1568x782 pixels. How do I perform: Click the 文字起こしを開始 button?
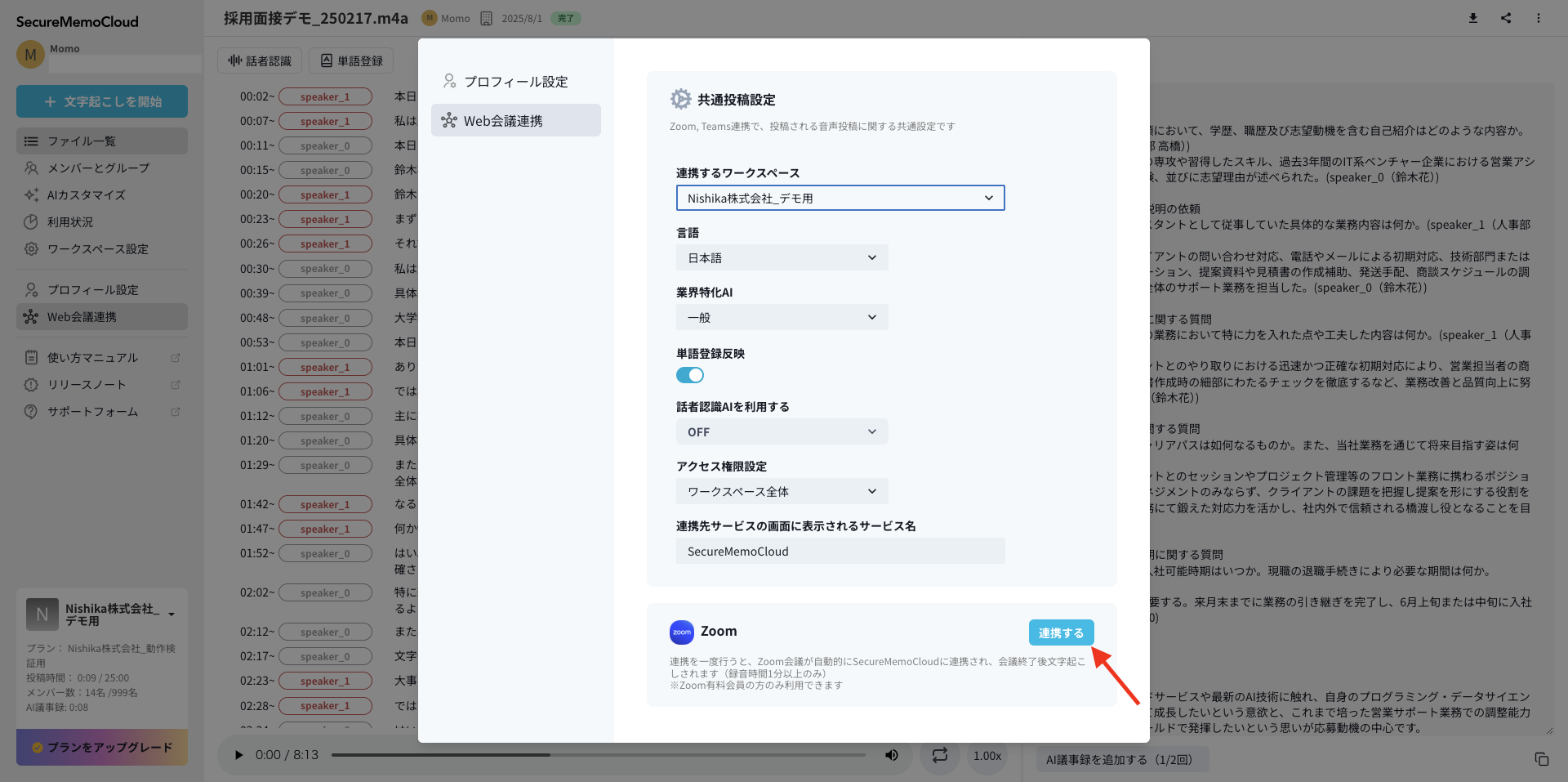102,101
